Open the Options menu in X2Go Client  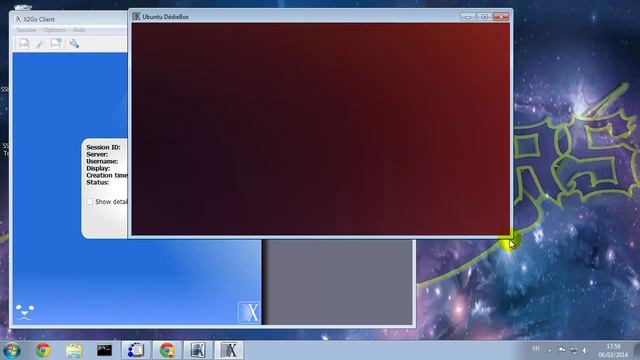54,30
